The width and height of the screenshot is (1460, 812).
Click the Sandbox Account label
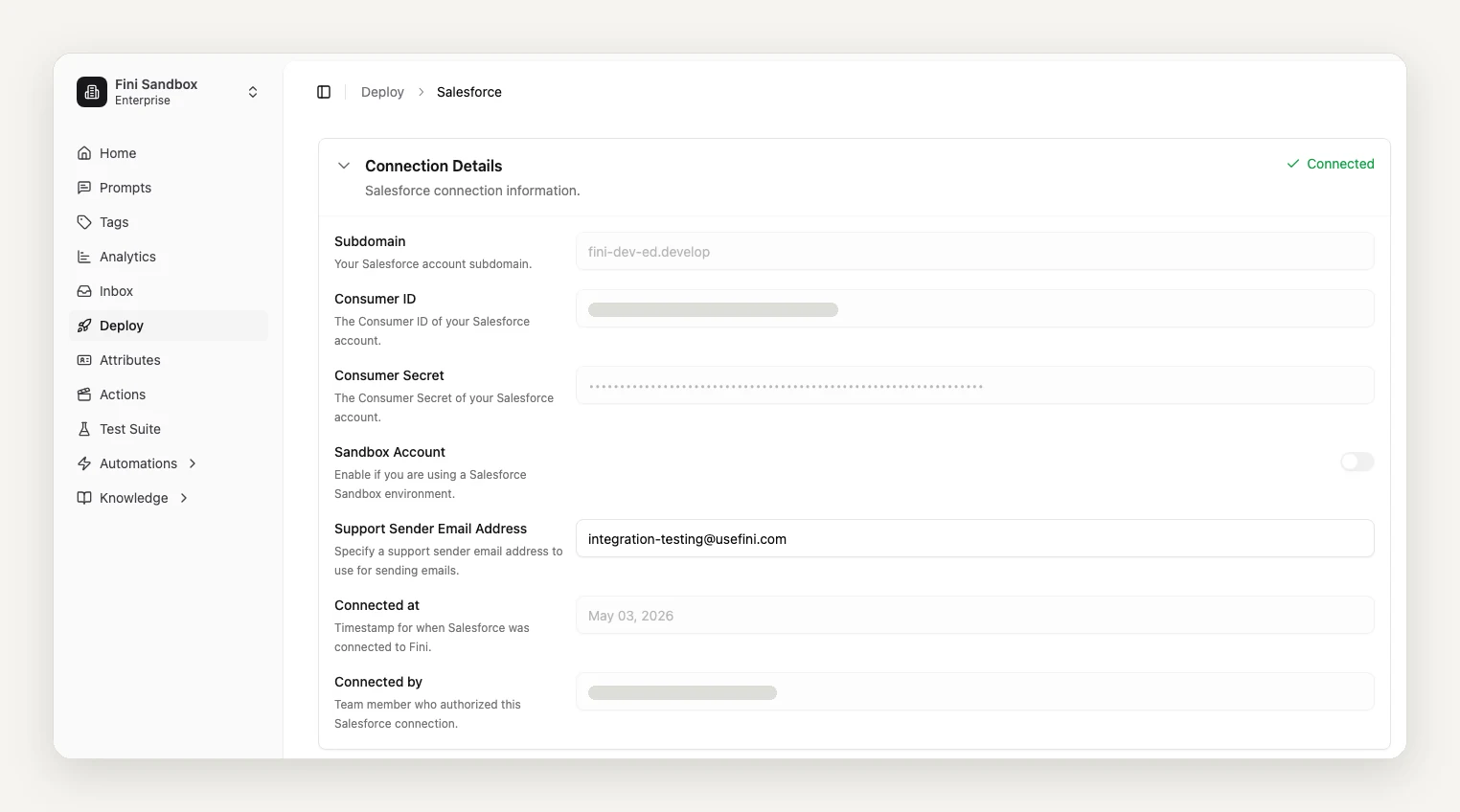point(390,452)
